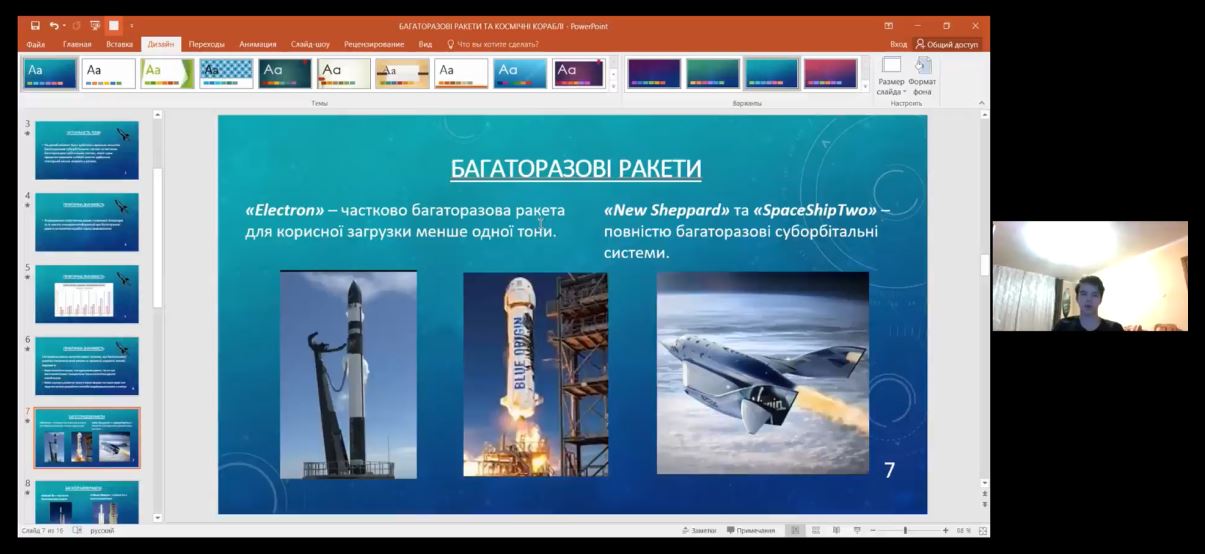Screen dimensions: 1205x554
Task: Select slide 3 thumbnail in the panel
Action: [x=86, y=149]
